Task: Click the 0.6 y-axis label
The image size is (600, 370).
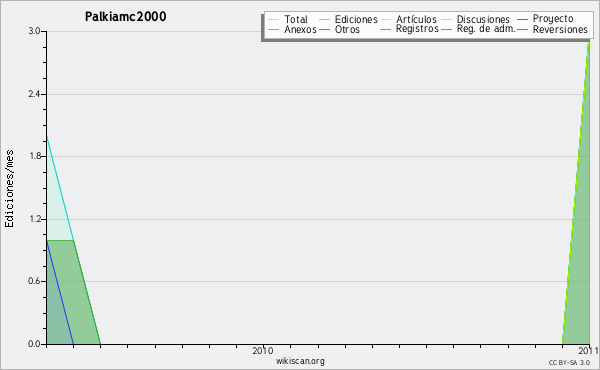Action: click(x=34, y=282)
